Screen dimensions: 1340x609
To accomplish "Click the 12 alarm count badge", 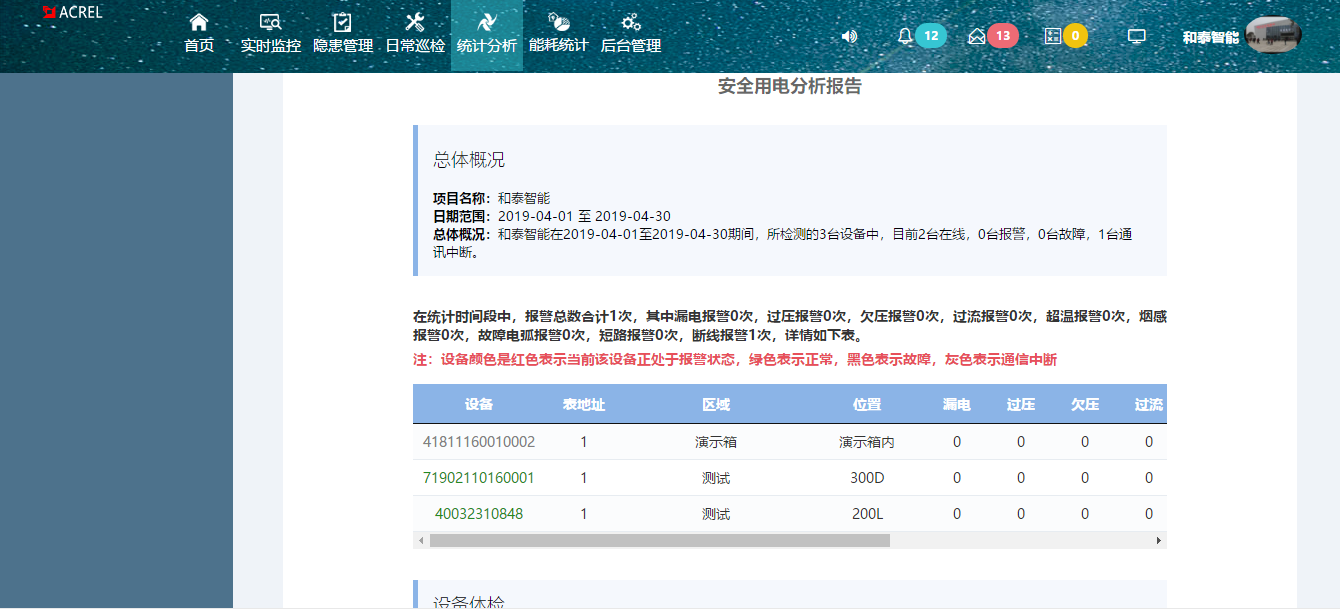I will point(931,36).
